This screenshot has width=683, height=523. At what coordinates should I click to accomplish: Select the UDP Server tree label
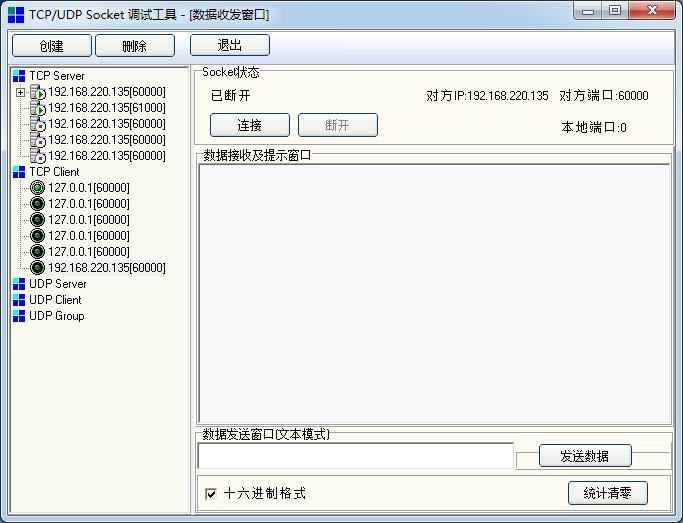[57, 284]
